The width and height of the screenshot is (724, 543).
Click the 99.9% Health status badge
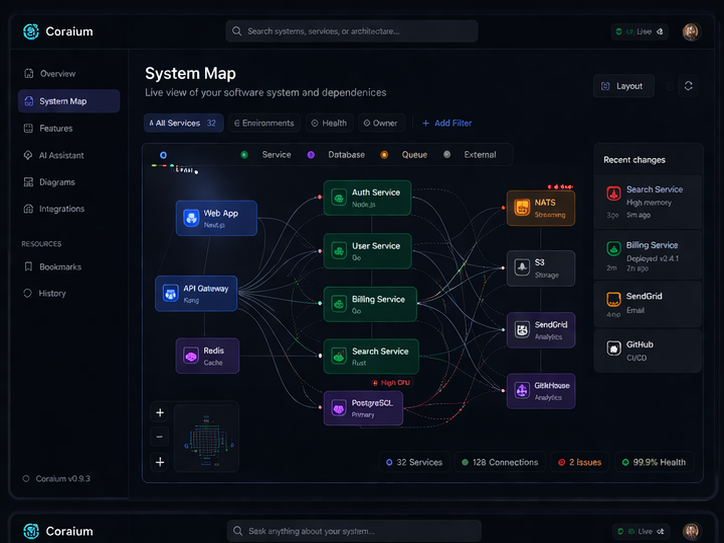[x=654, y=462]
